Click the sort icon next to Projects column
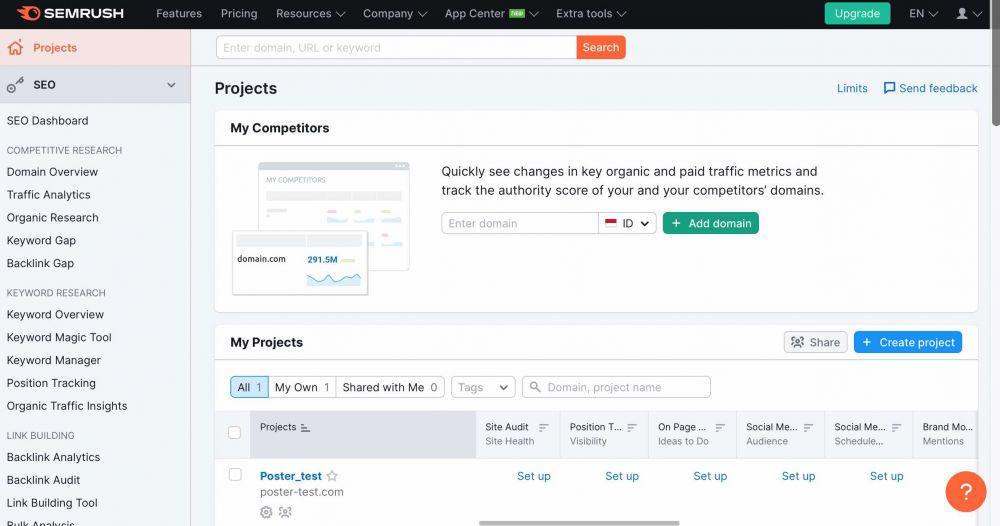 [305, 428]
